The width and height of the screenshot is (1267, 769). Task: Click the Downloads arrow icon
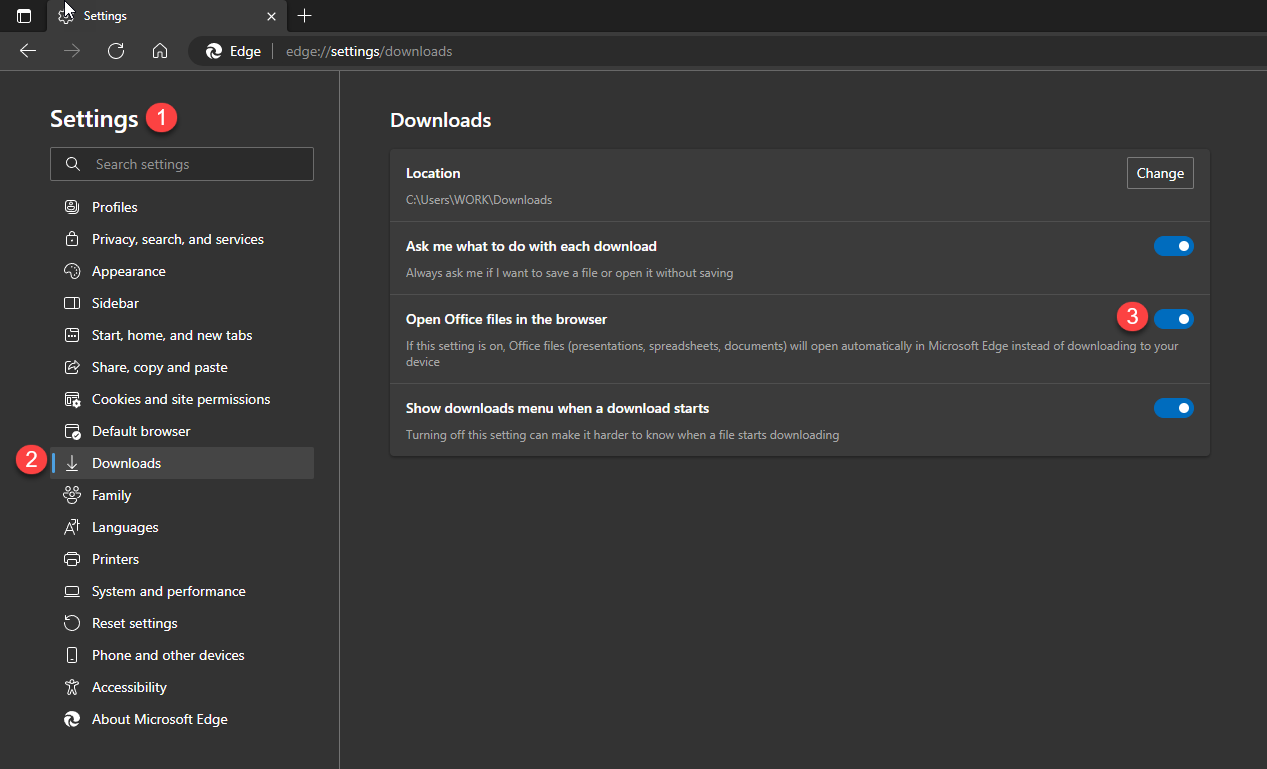72,463
